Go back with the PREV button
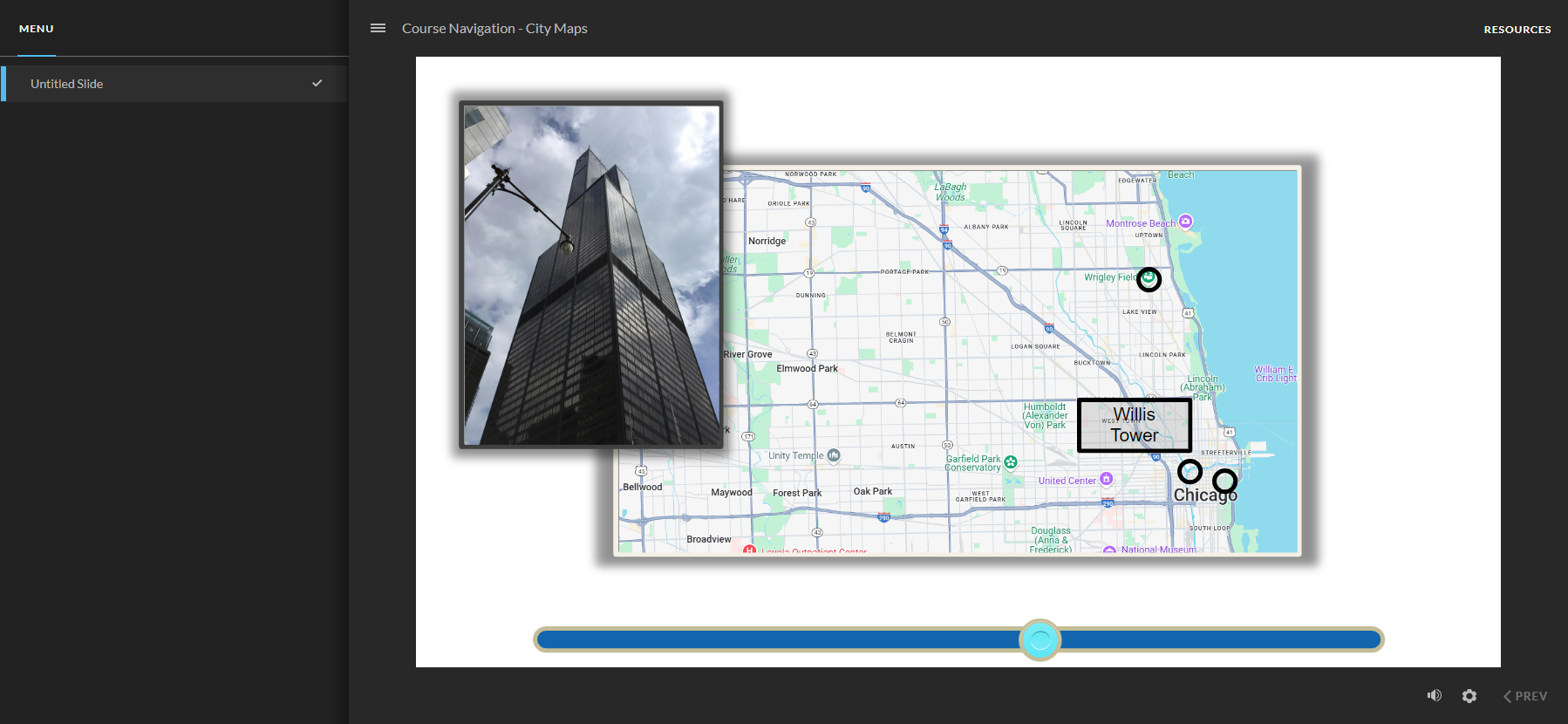Image resolution: width=1568 pixels, height=724 pixels. pyautogui.click(x=1525, y=696)
